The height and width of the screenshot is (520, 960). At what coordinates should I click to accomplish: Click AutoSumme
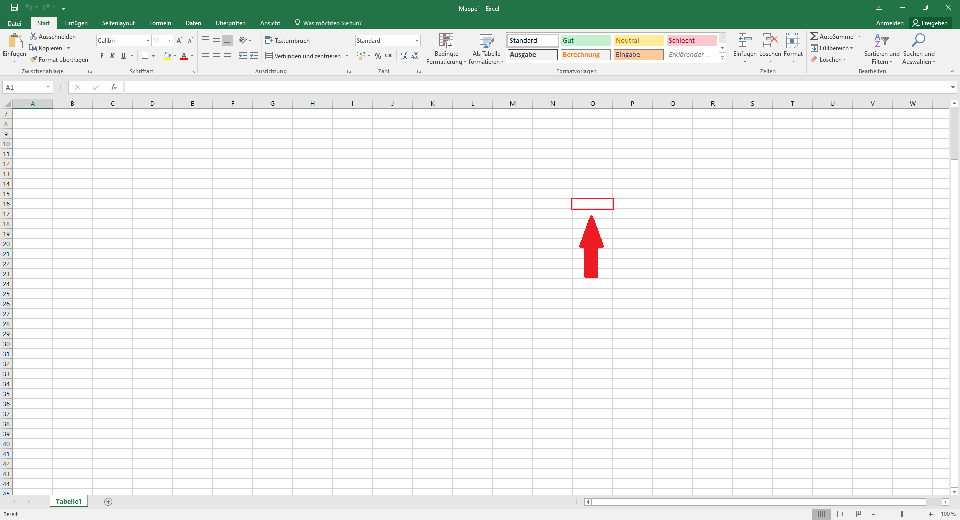(832, 37)
